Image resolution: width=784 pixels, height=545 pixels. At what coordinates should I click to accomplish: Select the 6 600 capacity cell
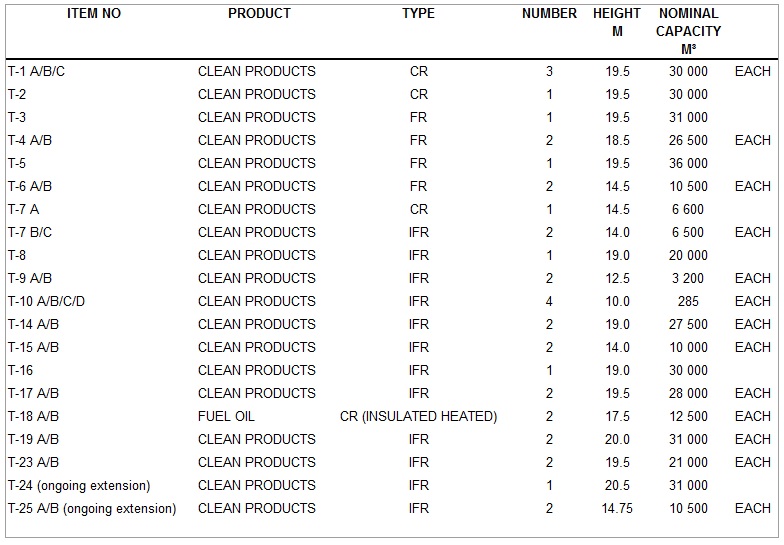pos(688,210)
